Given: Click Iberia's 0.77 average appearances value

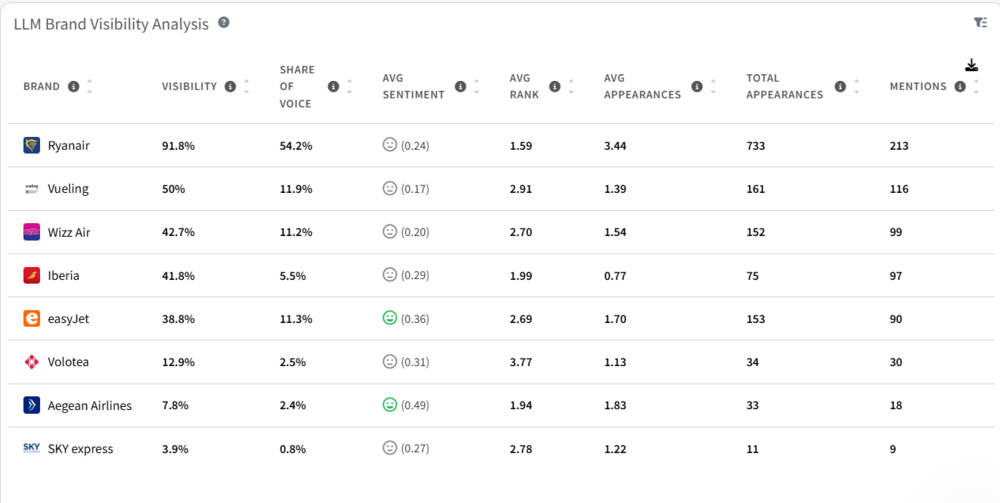Looking at the screenshot, I should click(x=615, y=276).
